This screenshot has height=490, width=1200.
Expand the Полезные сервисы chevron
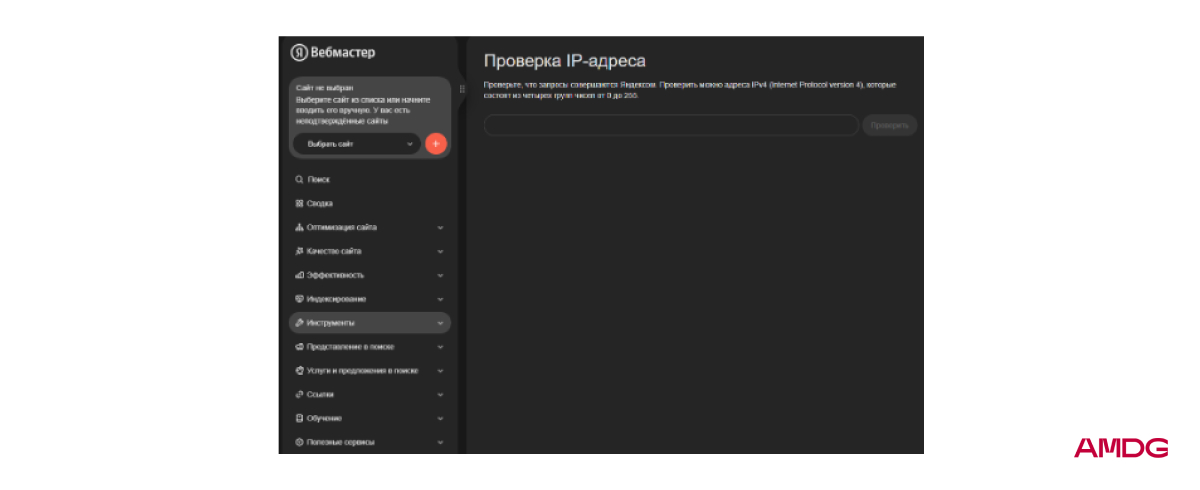(x=440, y=442)
